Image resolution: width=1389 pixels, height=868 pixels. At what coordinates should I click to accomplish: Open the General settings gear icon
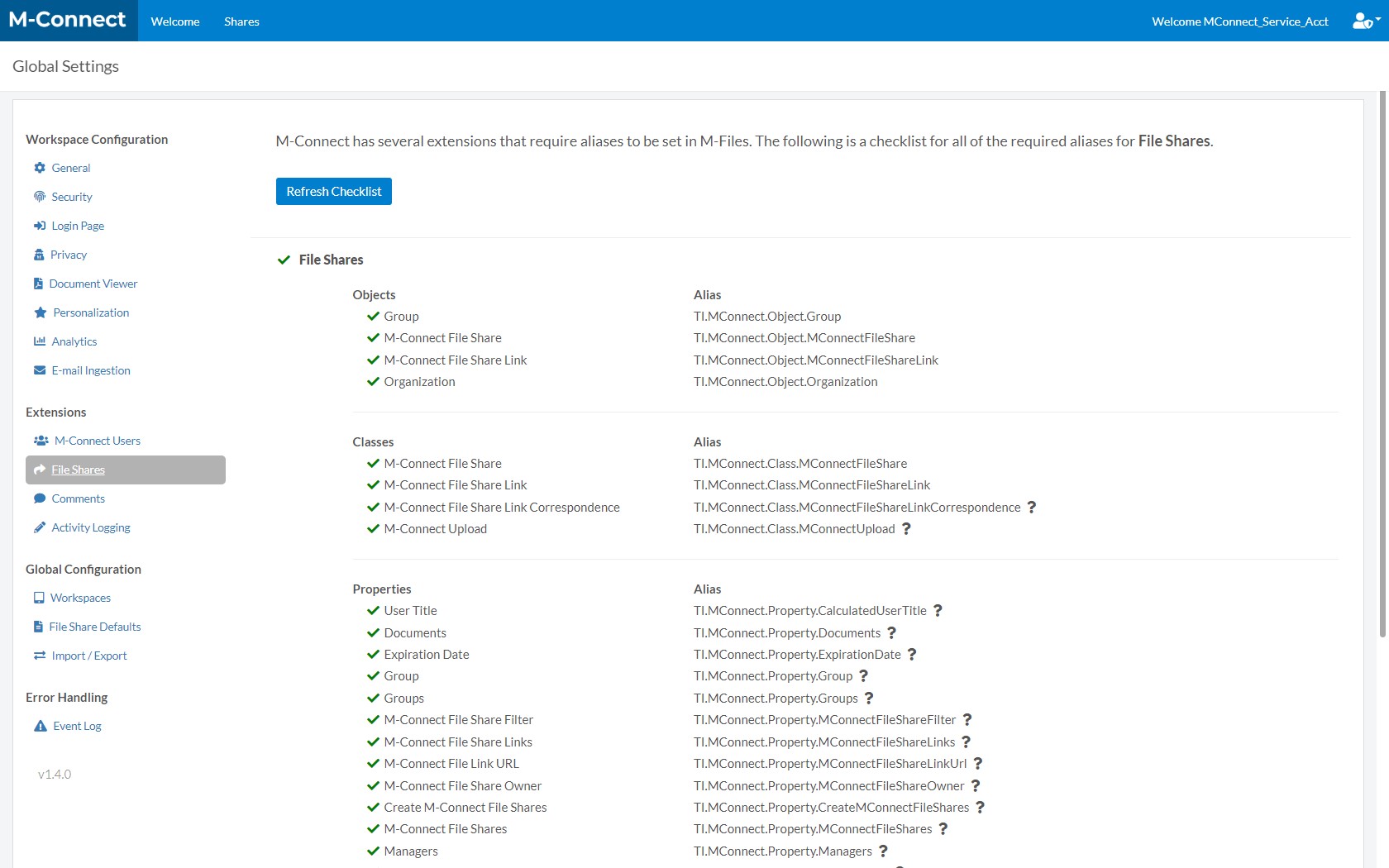[x=39, y=168]
